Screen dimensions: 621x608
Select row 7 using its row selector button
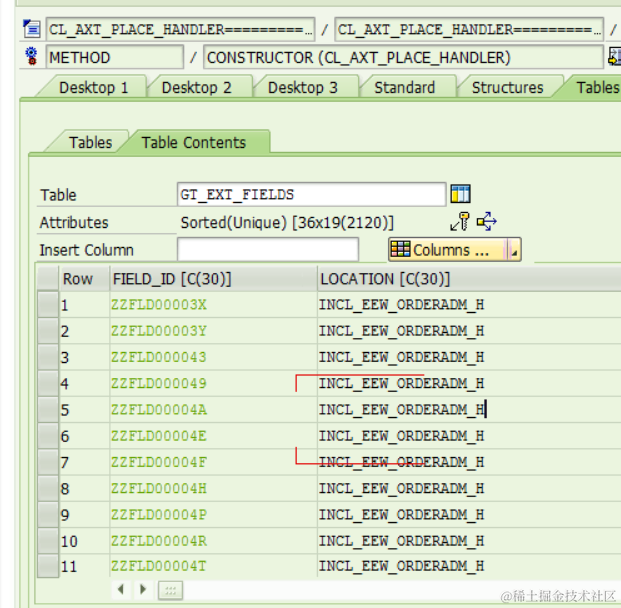point(48,462)
